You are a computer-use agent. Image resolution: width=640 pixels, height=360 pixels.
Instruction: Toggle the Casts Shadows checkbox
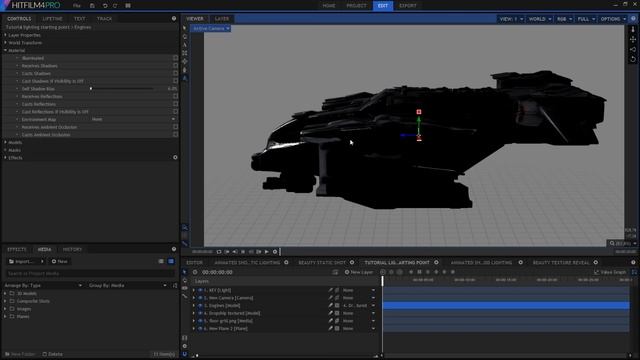tap(176, 73)
